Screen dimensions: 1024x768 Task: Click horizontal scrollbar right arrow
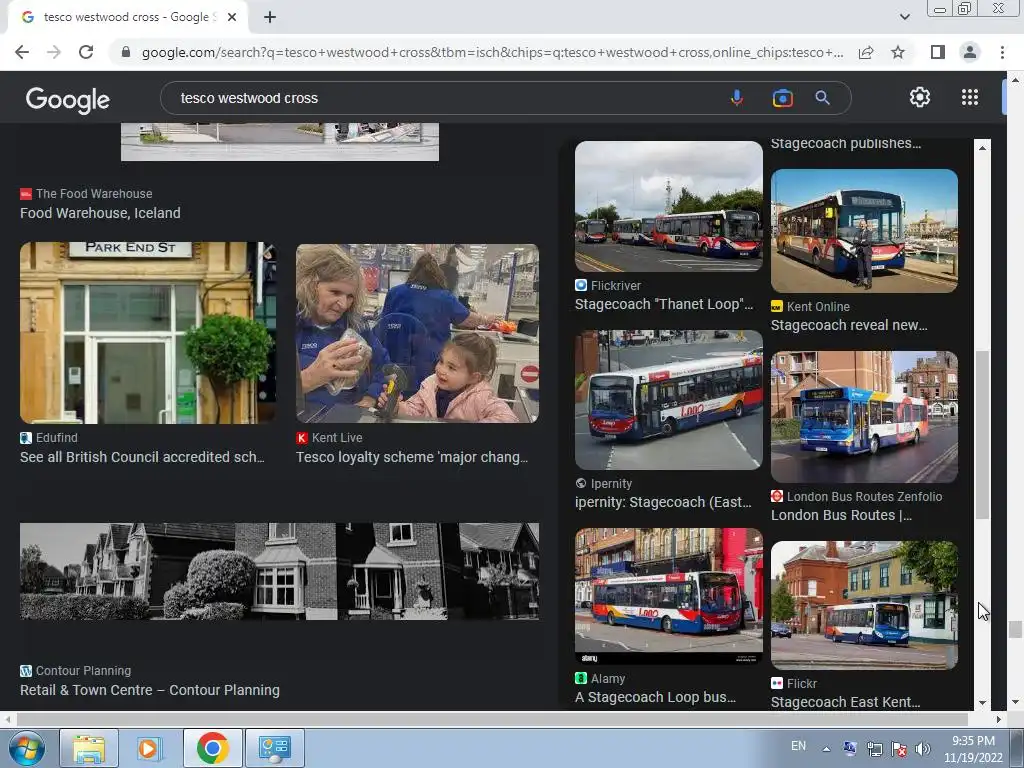999,719
